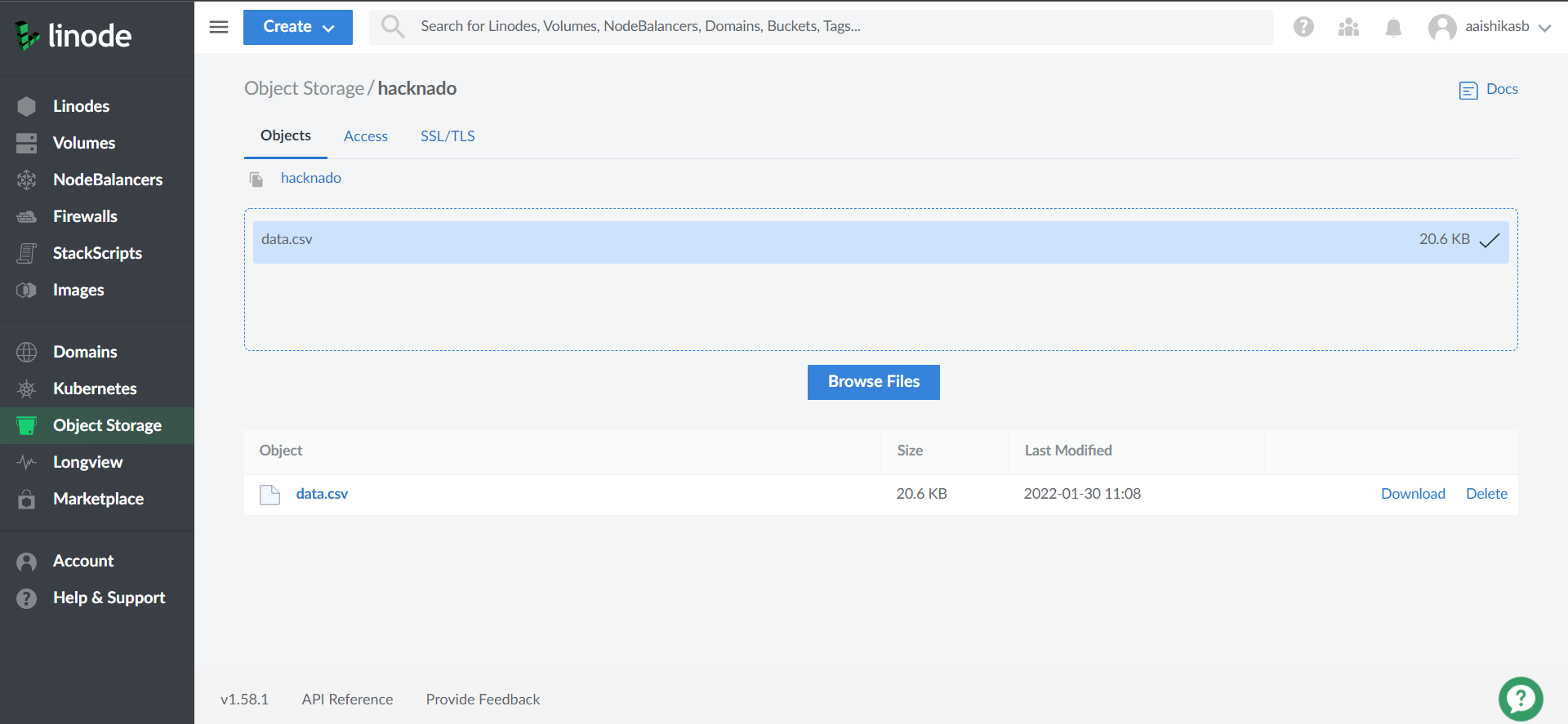Viewport: 1568px width, 724px height.
Task: Open API Reference footer link
Action: [347, 700]
